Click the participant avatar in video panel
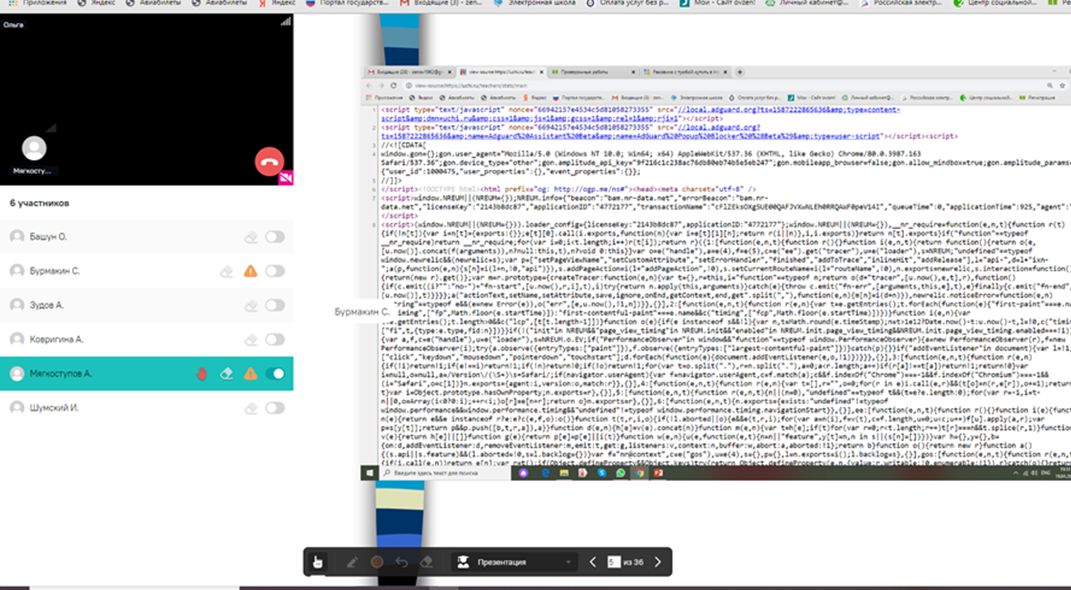The height and width of the screenshot is (590, 1071). (x=34, y=148)
